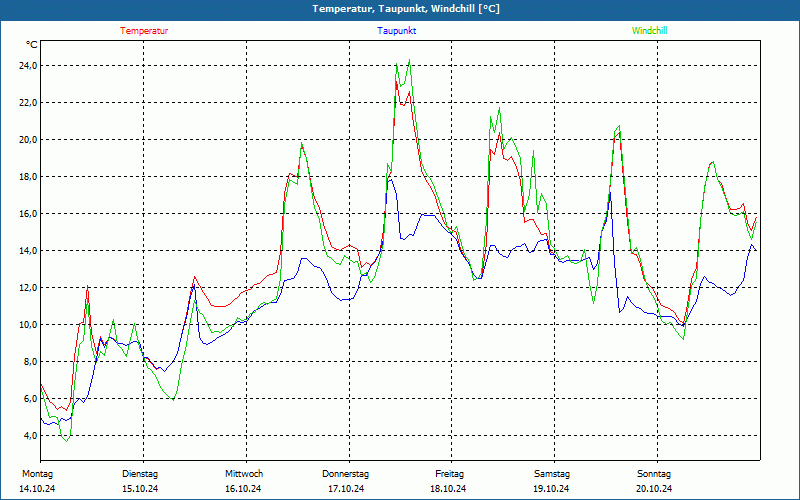This screenshot has width=800, height=500.
Task: Click the Freitag day label
Action: pyautogui.click(x=449, y=474)
